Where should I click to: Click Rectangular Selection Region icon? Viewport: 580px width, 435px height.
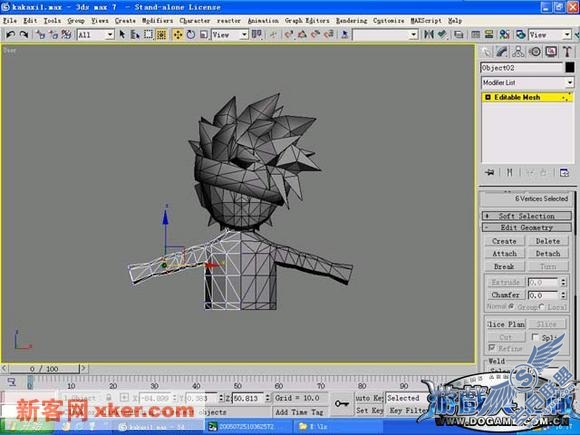(x=148, y=35)
